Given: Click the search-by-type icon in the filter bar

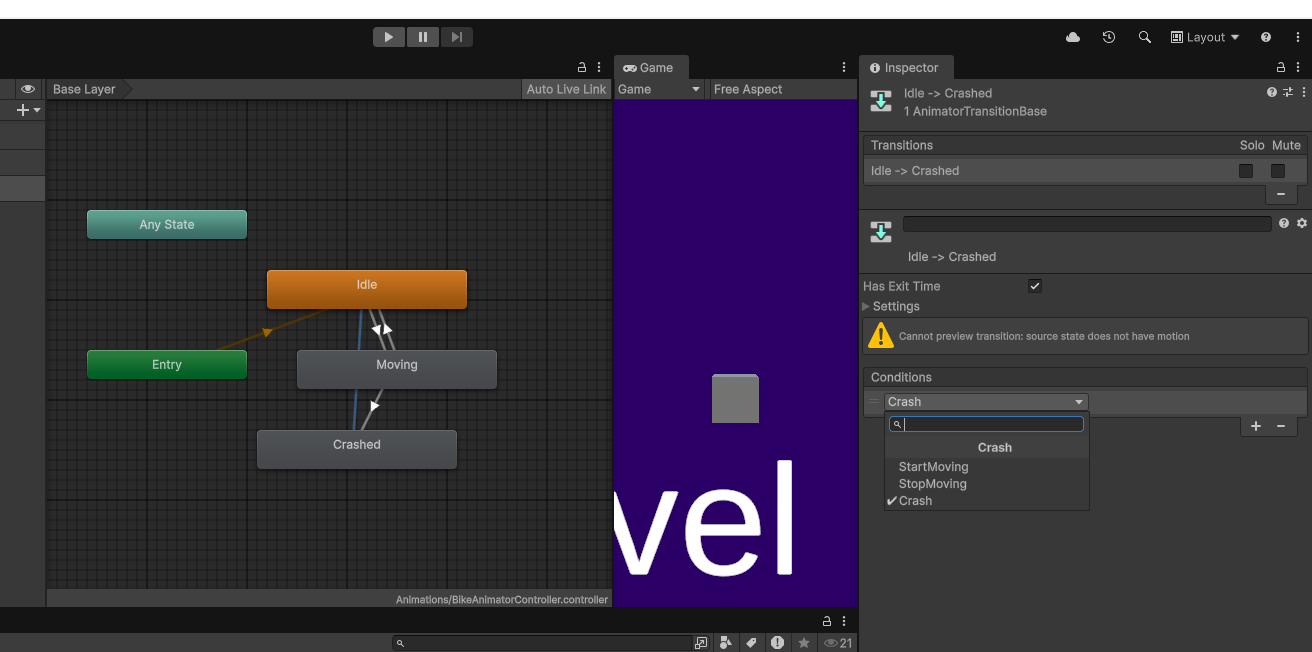Looking at the screenshot, I should coord(726,642).
